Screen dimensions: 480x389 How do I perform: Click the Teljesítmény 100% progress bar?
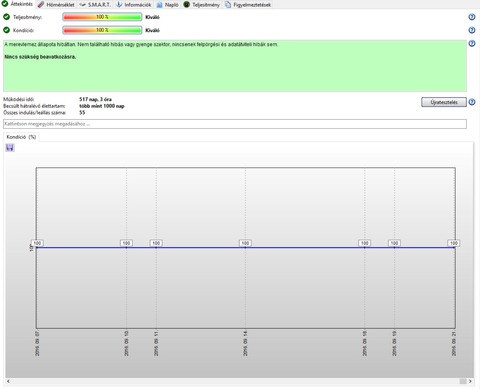(x=102, y=17)
